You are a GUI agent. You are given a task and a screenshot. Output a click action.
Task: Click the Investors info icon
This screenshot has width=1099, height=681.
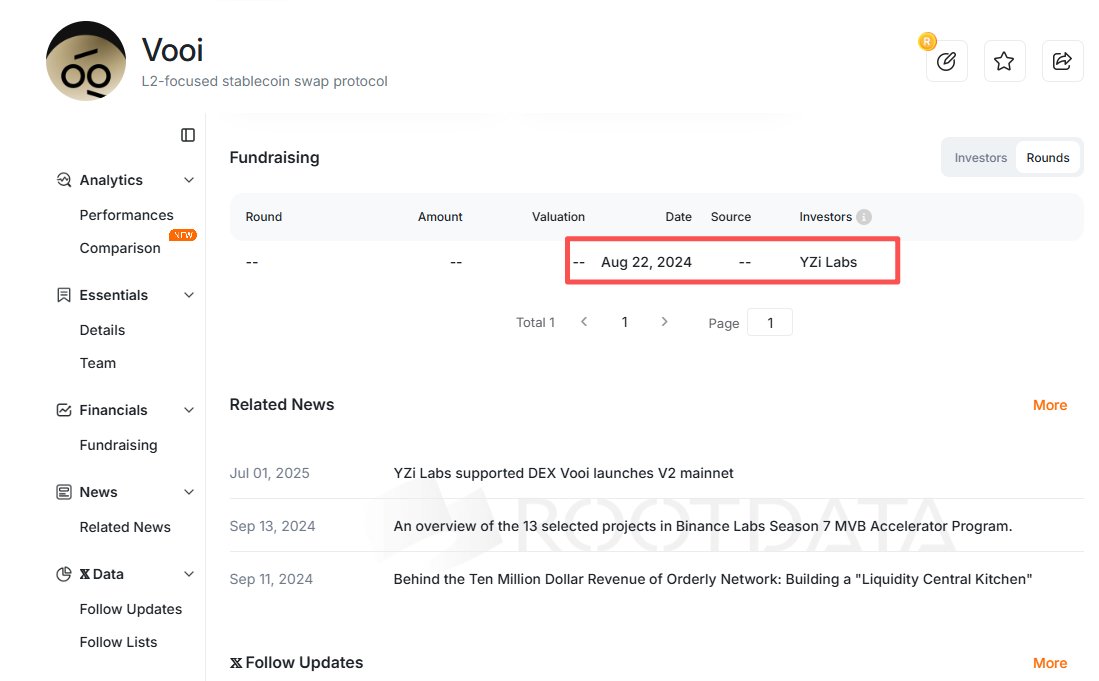864,217
